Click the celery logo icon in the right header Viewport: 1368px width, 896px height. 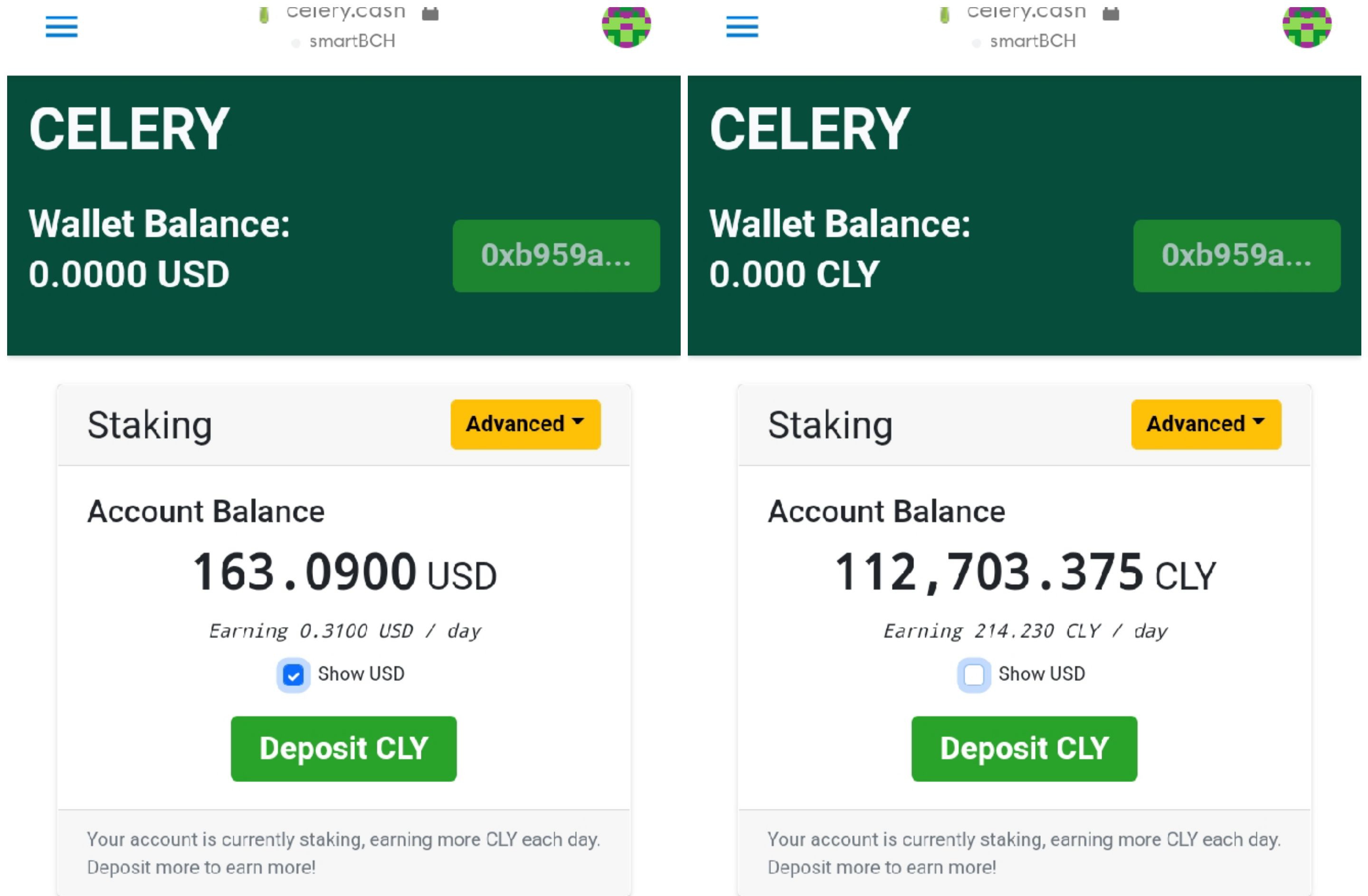[x=944, y=14]
